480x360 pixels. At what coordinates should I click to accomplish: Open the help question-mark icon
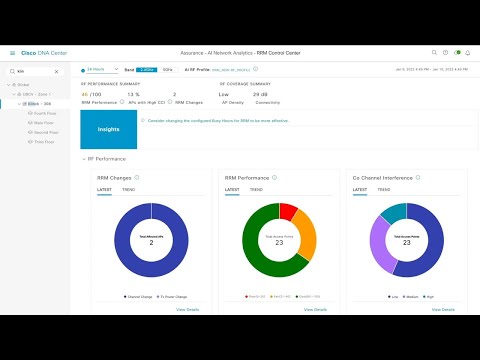pyautogui.click(x=445, y=53)
